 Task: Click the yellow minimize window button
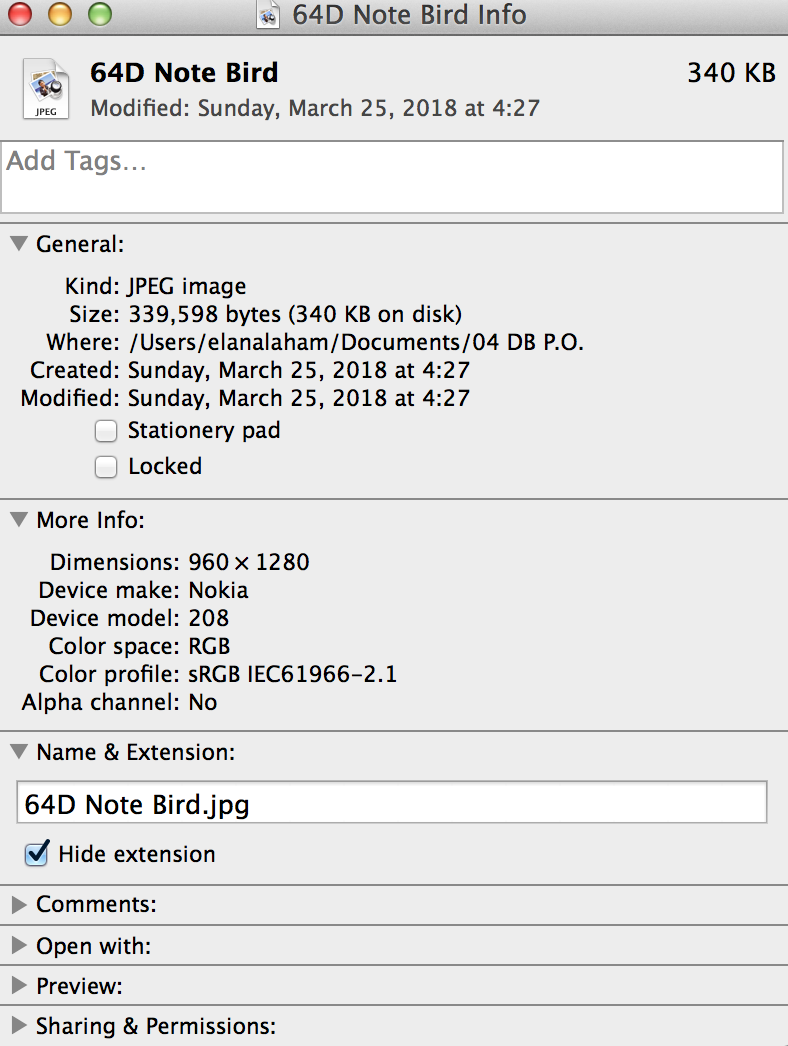60,14
